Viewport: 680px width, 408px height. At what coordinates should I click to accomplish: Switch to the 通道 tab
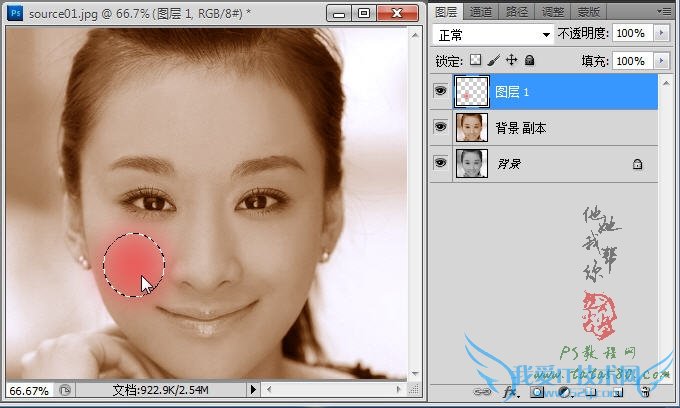coord(481,12)
